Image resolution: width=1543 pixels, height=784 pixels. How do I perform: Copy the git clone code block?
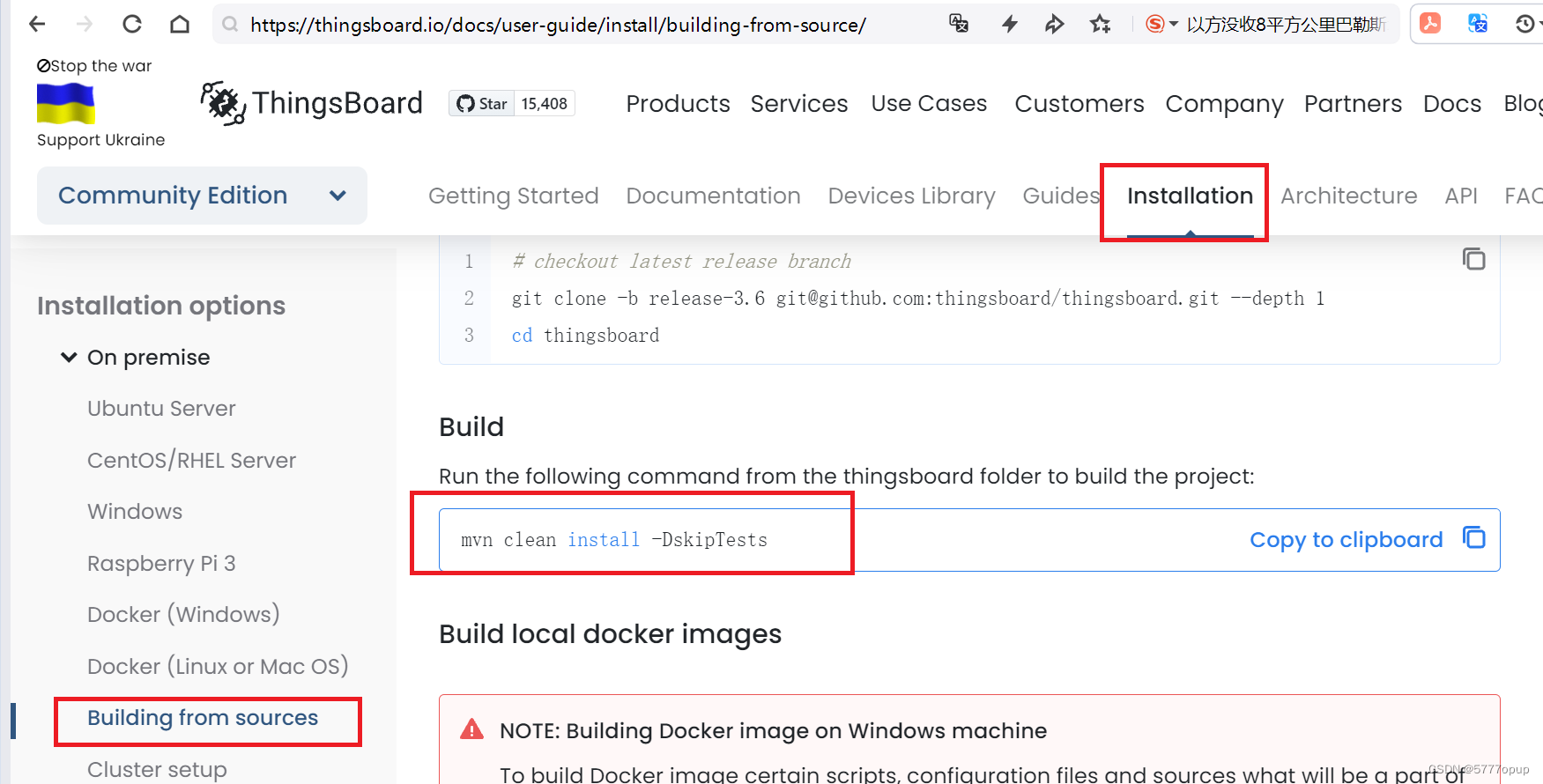[1473, 259]
